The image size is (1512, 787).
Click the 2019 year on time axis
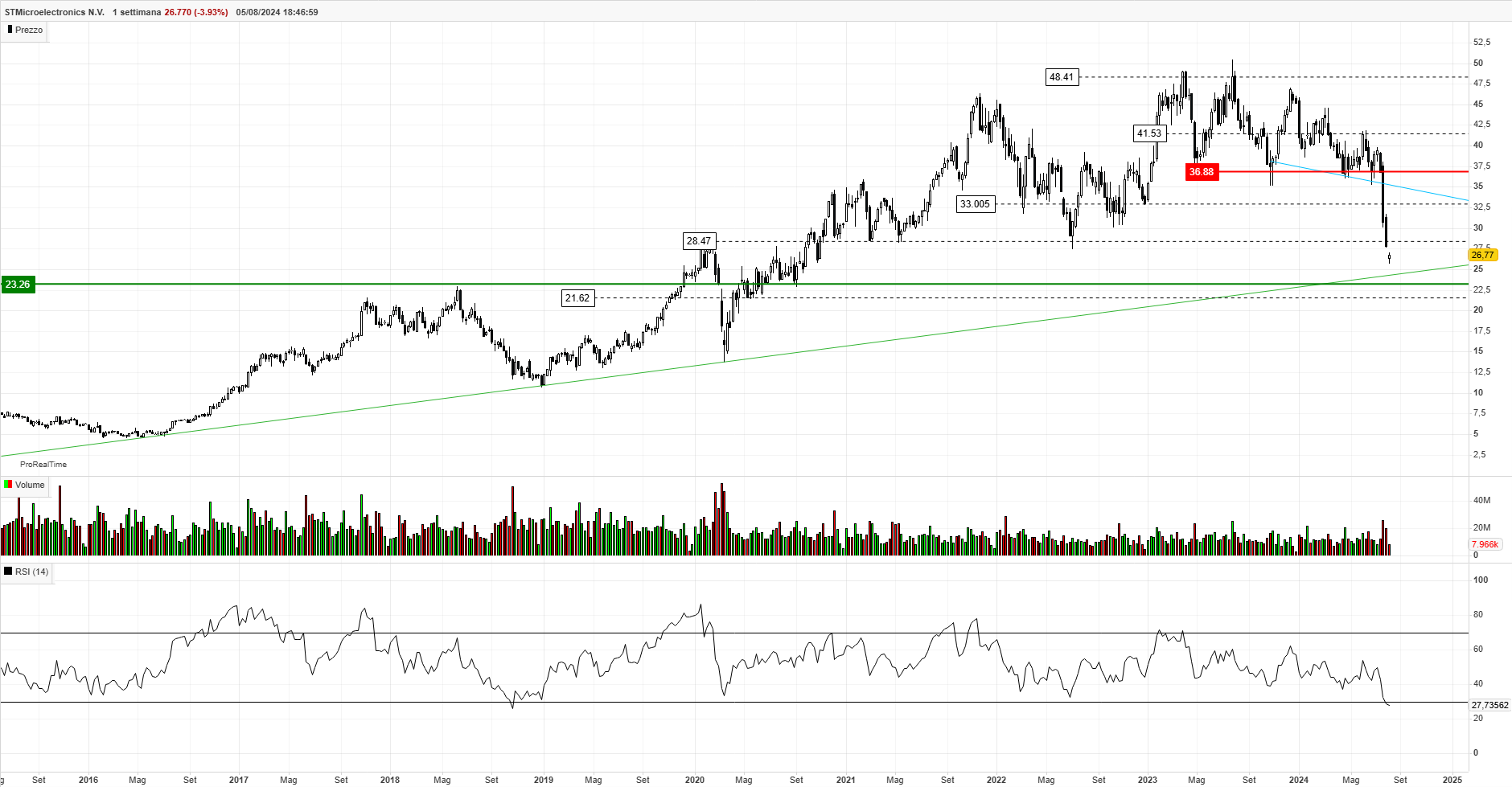pos(544,780)
